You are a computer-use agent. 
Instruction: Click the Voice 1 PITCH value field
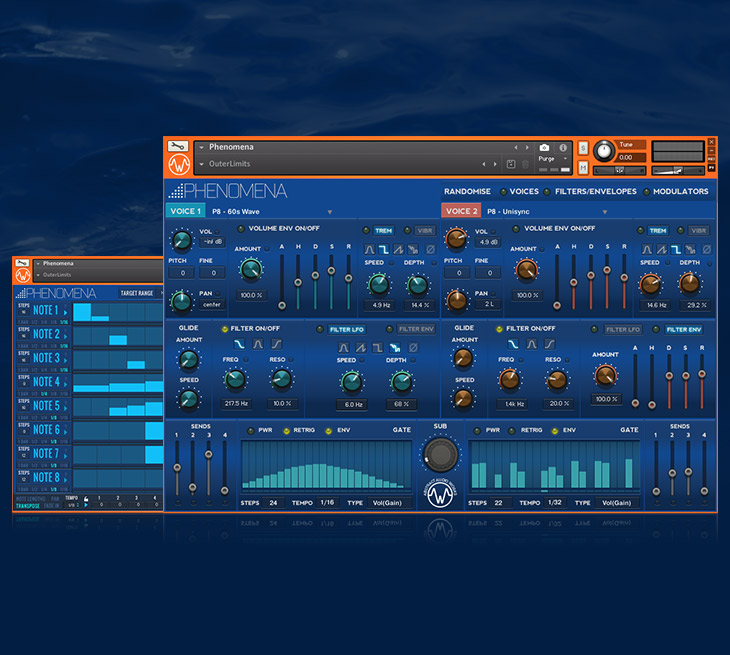coord(182,273)
